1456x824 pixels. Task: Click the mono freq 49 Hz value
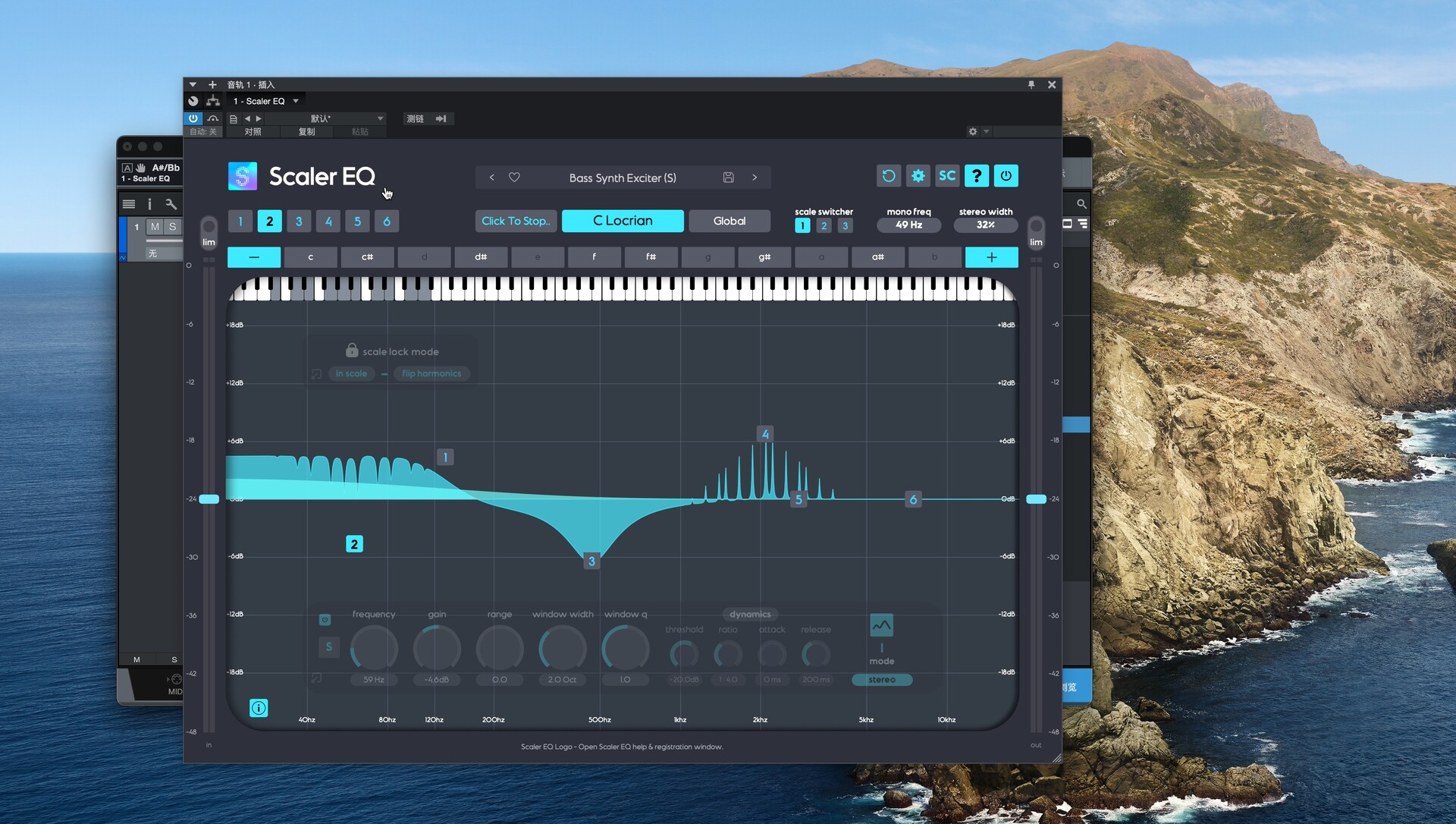tap(908, 225)
